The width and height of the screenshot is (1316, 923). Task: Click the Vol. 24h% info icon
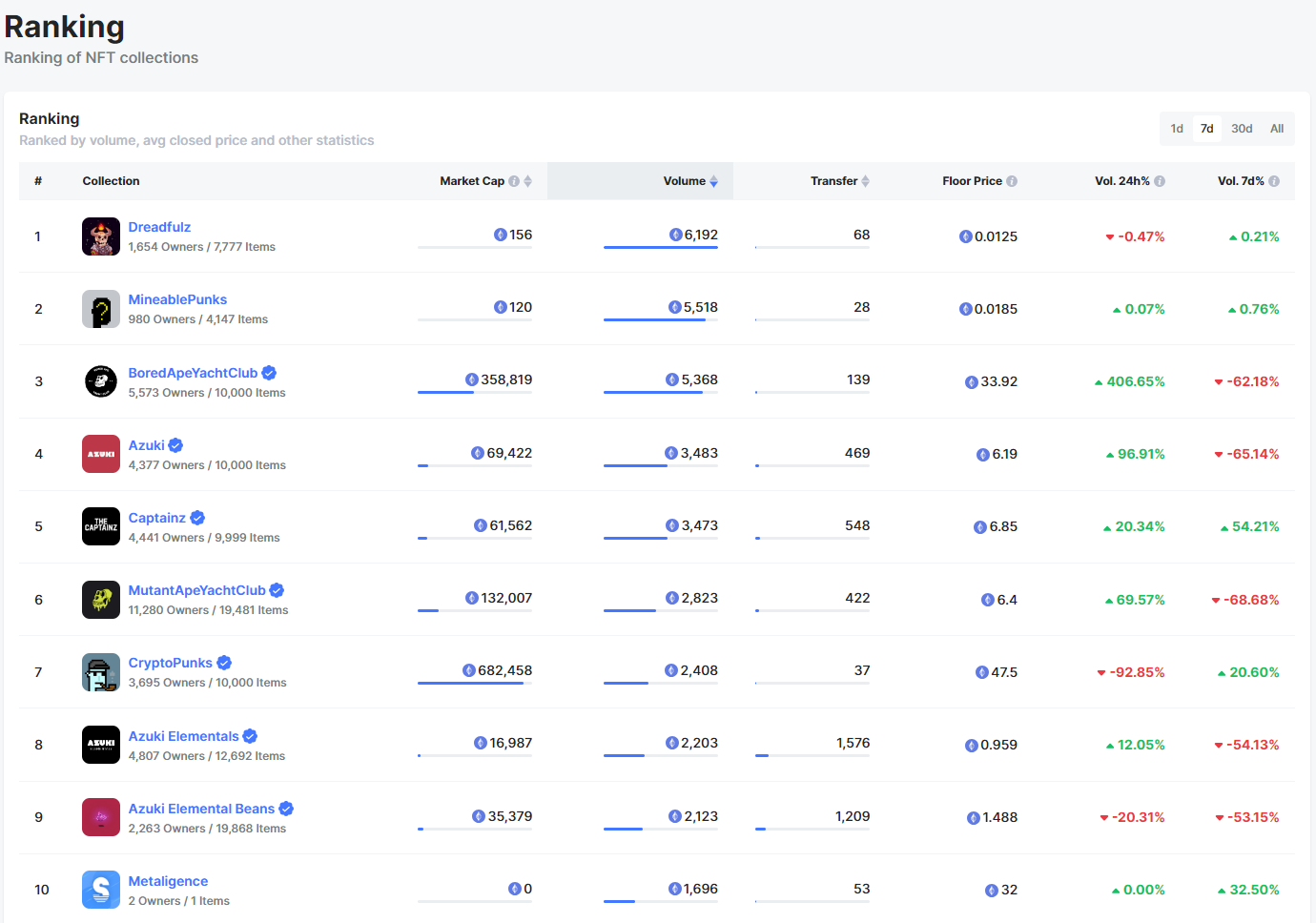point(1160,181)
